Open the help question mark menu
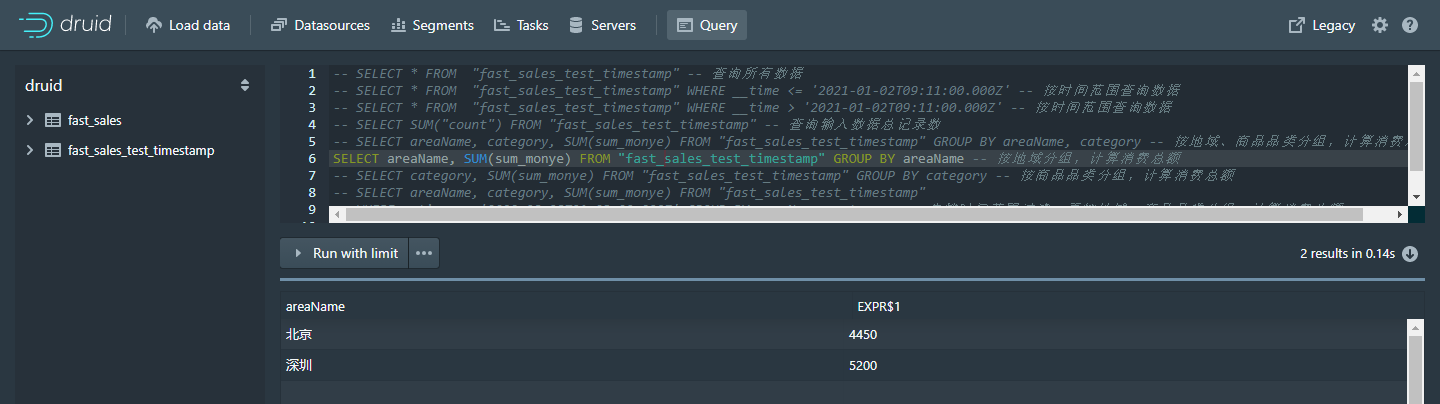The image size is (1440, 404). (x=1410, y=25)
